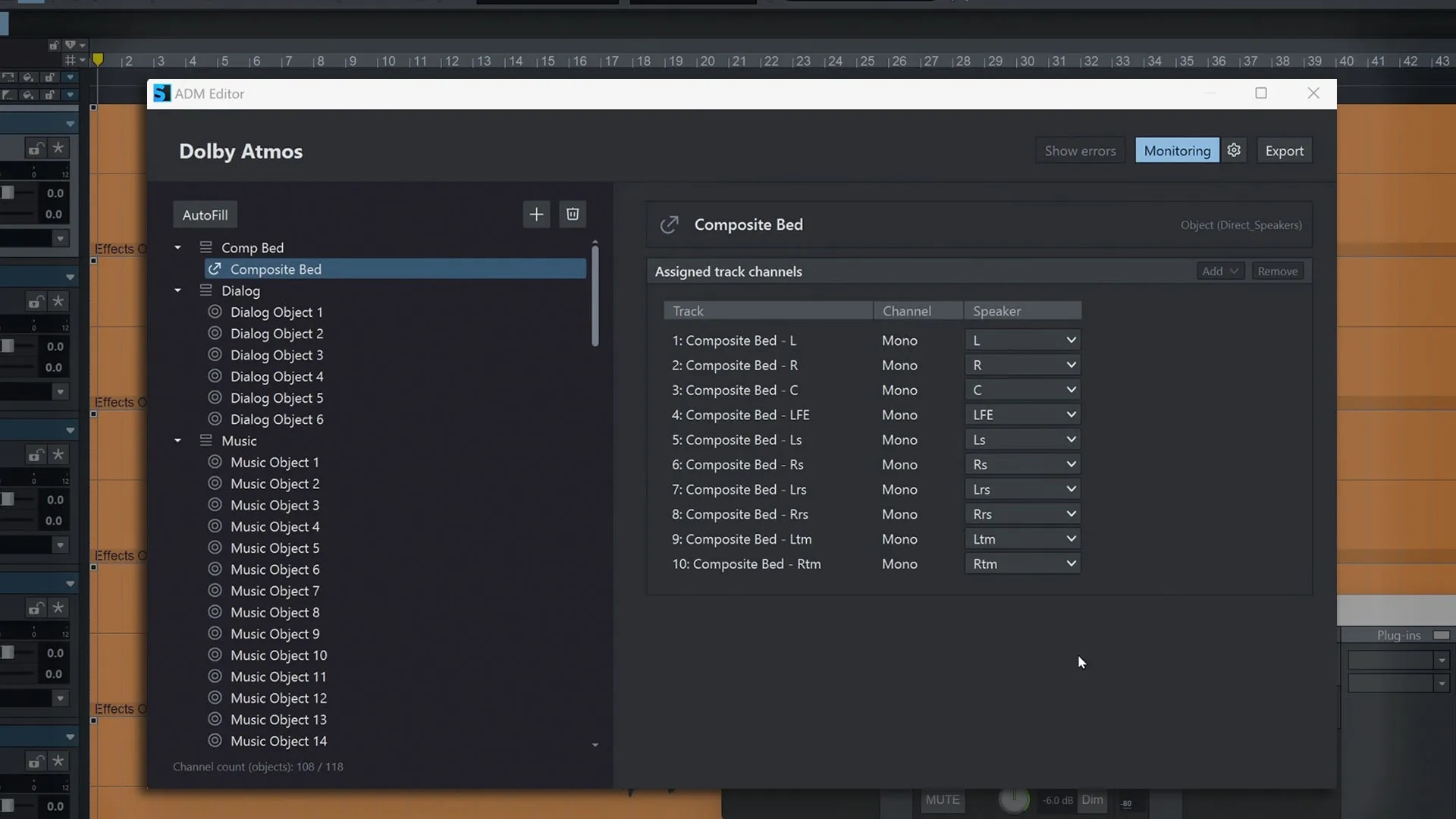Open Monitoring settings gear icon
The height and width of the screenshot is (819, 1456).
(1234, 151)
